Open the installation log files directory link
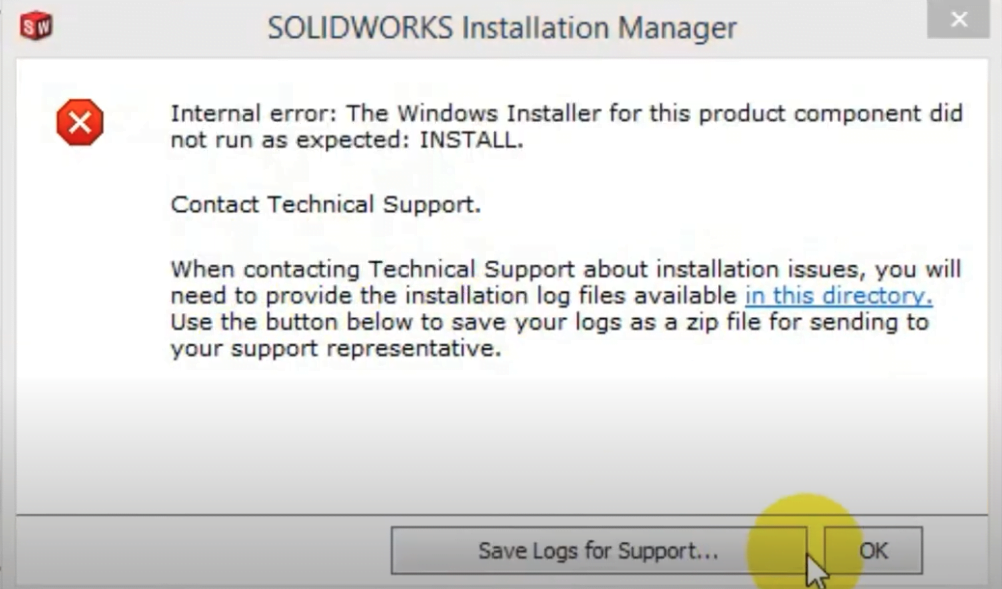The height and width of the screenshot is (589, 1002). (x=837, y=296)
